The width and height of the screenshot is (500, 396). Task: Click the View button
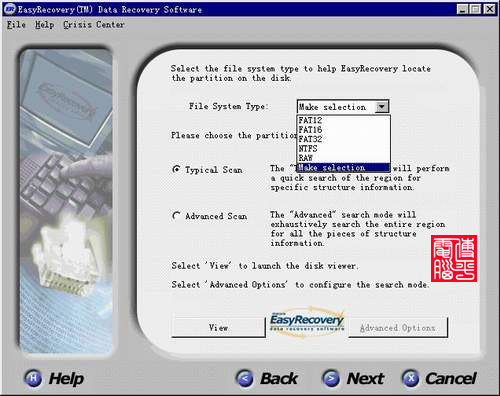[x=218, y=328]
